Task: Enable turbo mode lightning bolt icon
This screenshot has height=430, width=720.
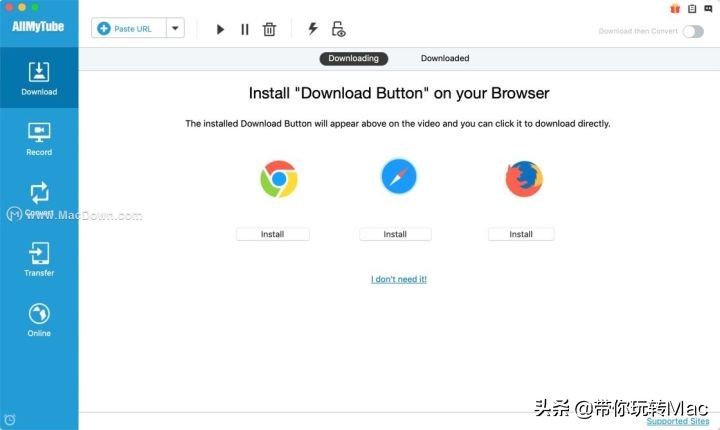Action: coord(313,29)
